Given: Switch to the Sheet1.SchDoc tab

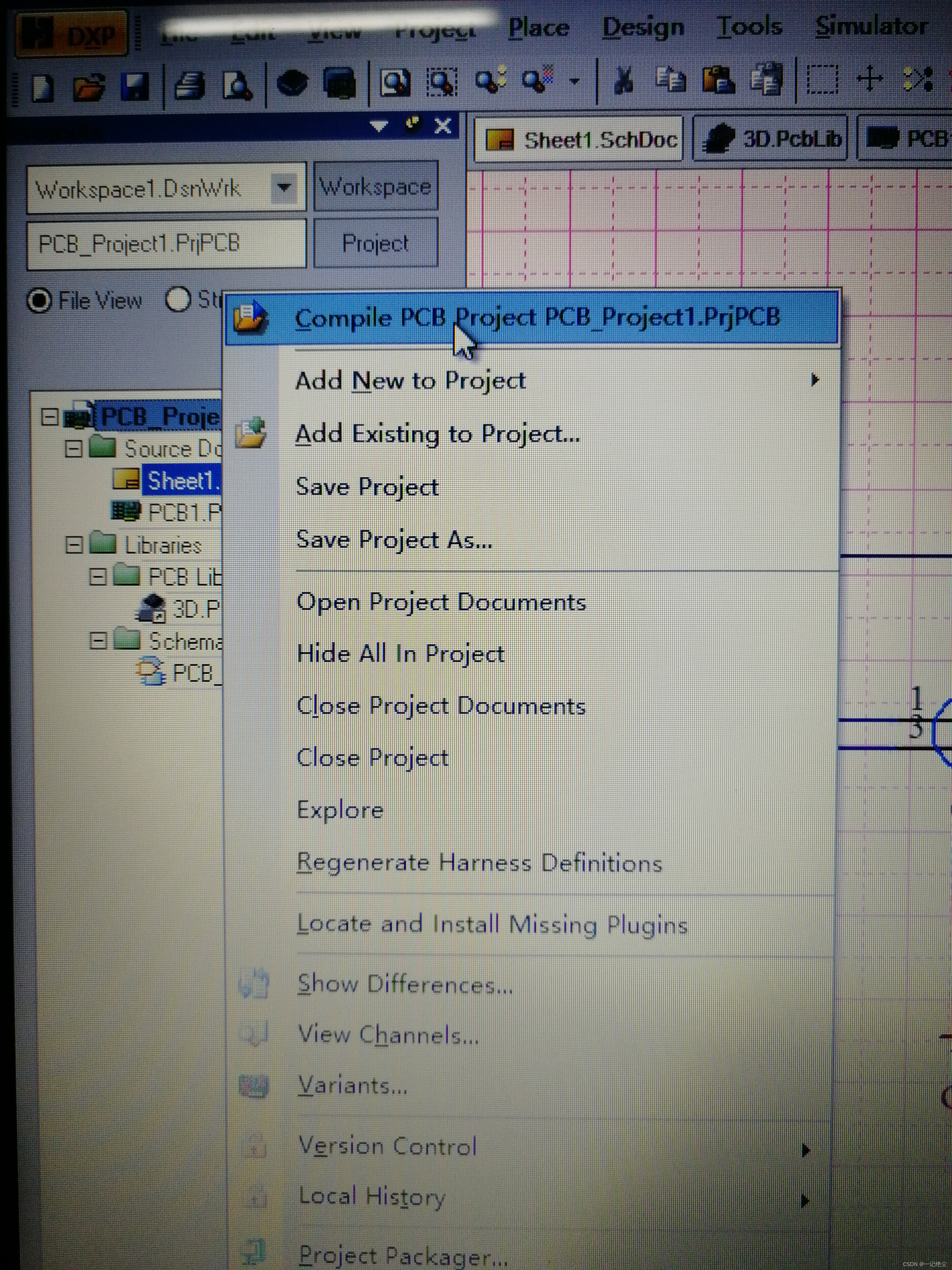Looking at the screenshot, I should point(578,139).
